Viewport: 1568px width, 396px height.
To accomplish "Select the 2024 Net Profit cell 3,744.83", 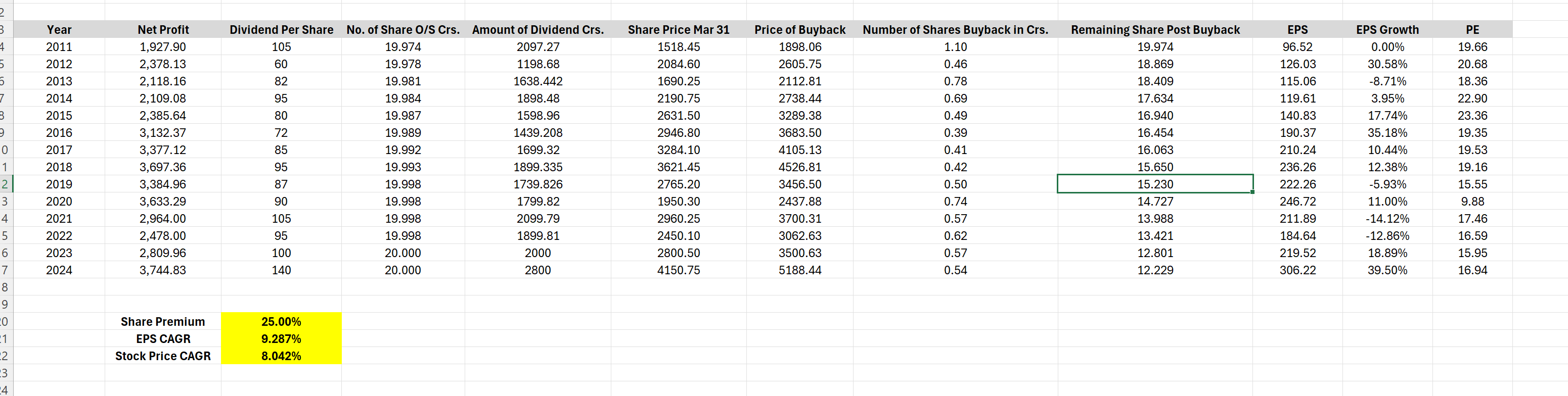I will tap(163, 270).
